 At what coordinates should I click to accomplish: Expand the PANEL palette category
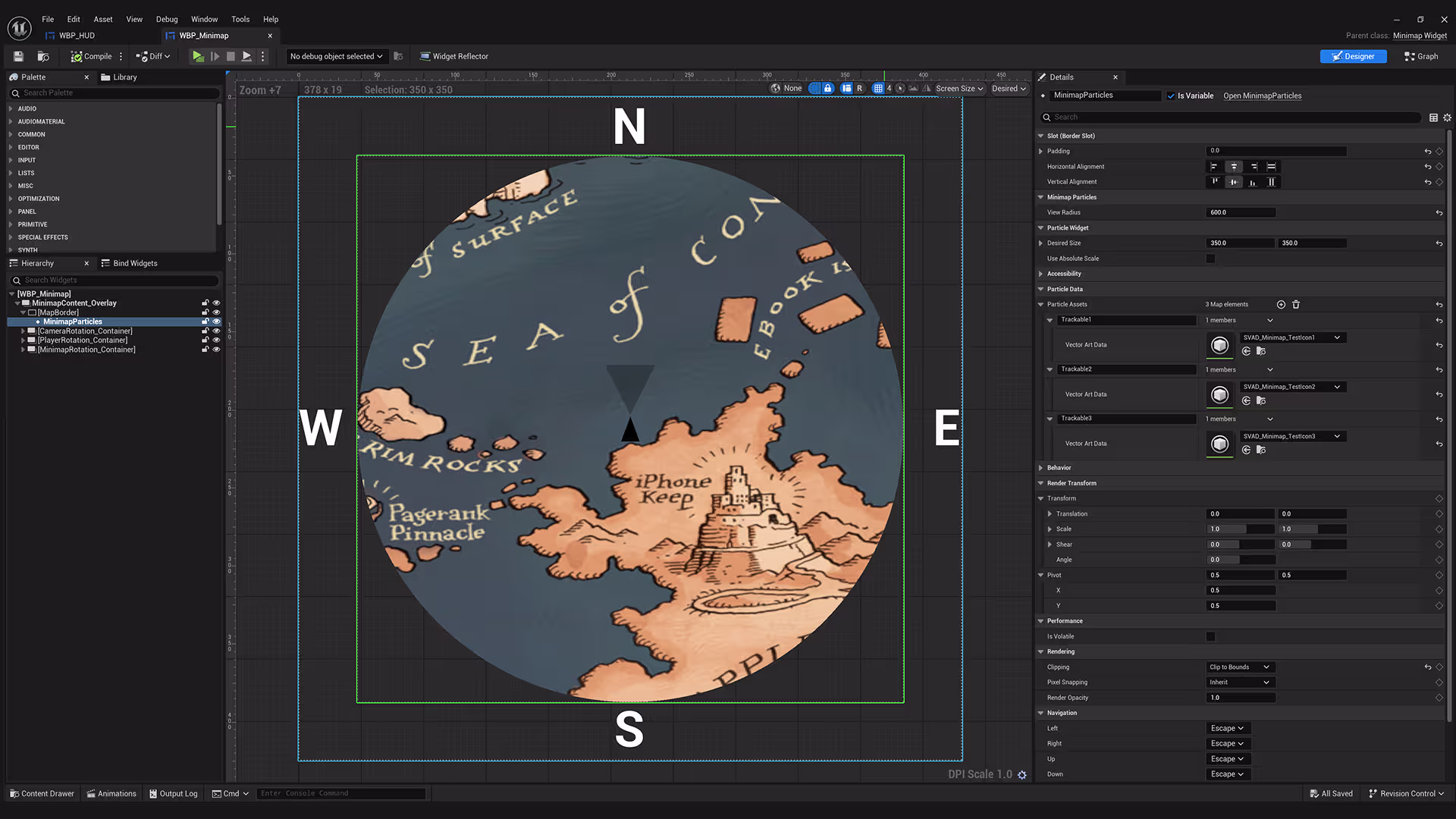tap(11, 212)
